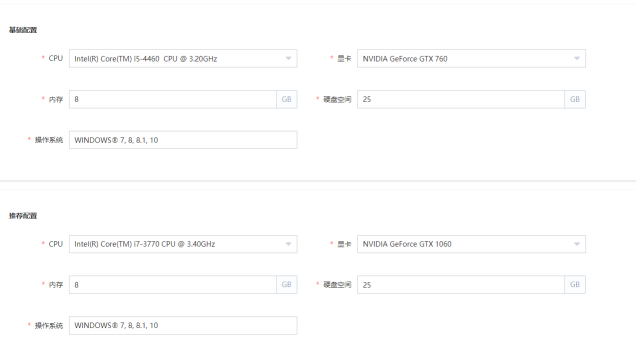
Task: Click the basic config disk space field
Action: pos(461,99)
